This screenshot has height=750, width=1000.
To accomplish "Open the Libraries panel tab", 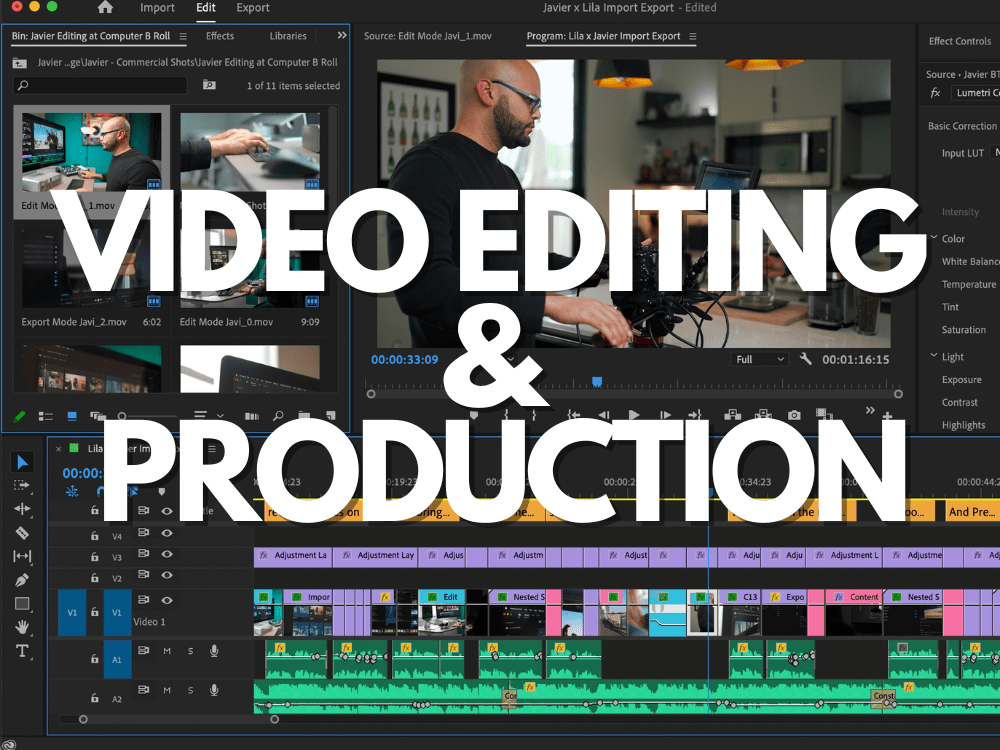I will (x=288, y=36).
